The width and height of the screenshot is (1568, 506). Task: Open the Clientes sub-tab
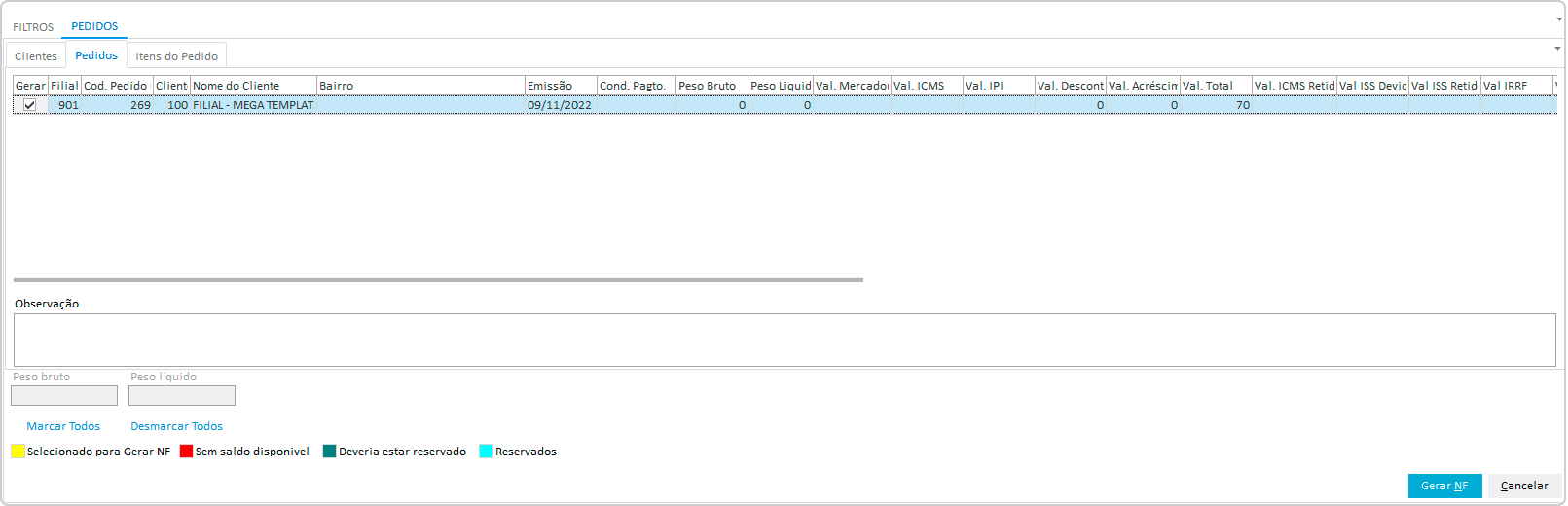tap(36, 56)
